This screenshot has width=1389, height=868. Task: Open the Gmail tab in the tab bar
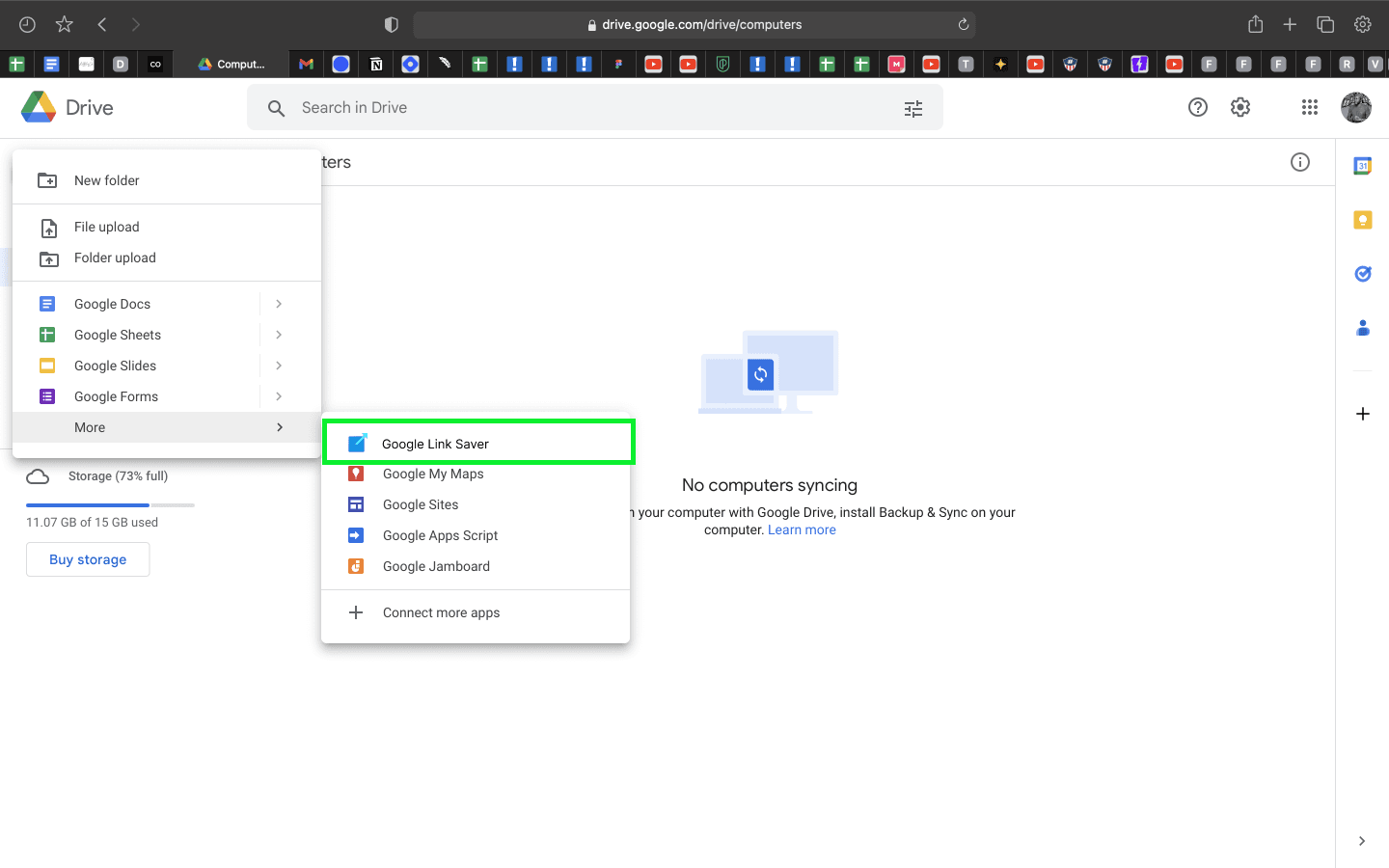click(306, 65)
